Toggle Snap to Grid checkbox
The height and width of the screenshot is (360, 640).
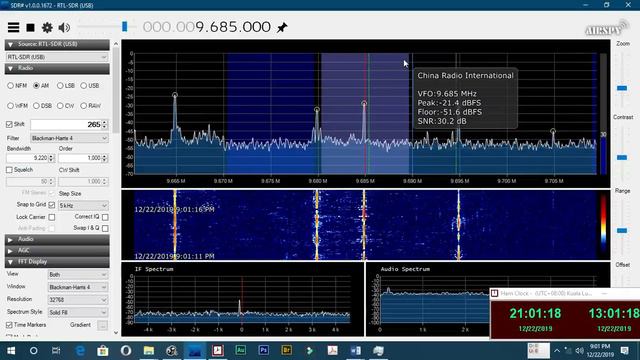point(52,205)
